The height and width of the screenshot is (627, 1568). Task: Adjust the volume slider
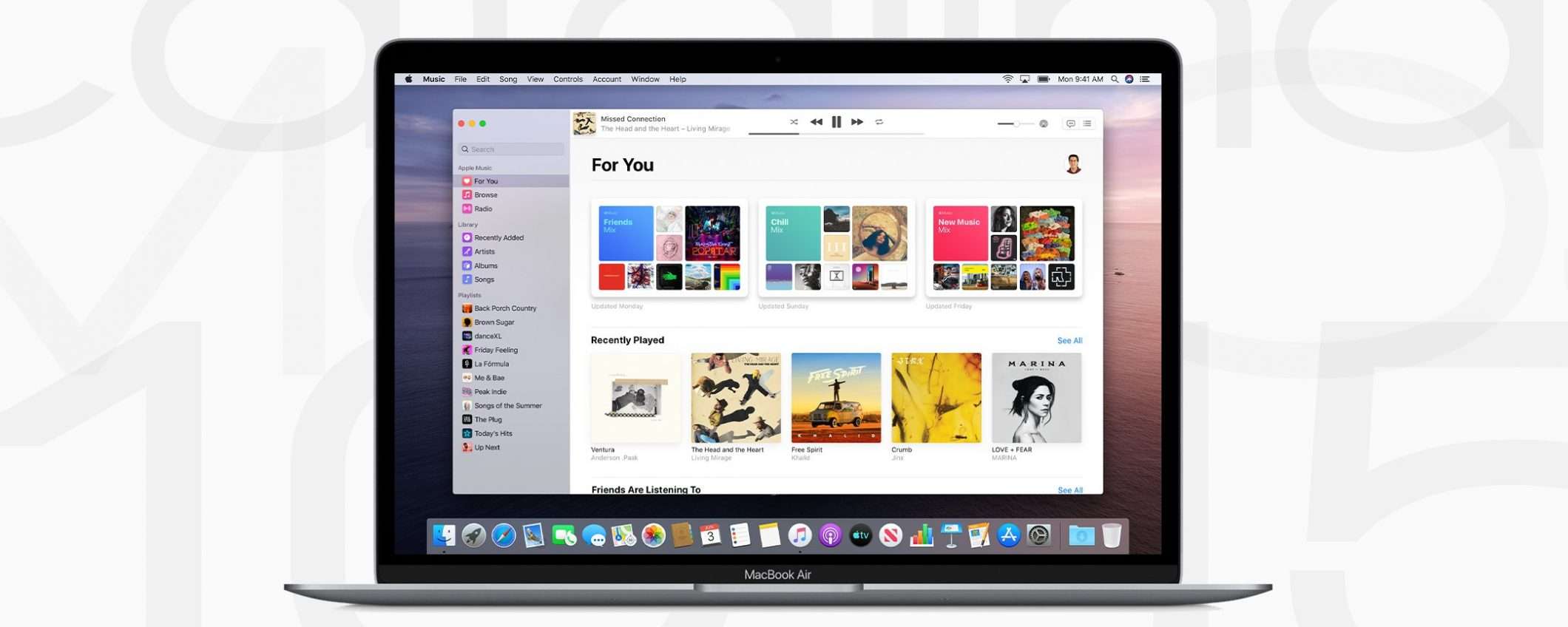(x=1017, y=123)
